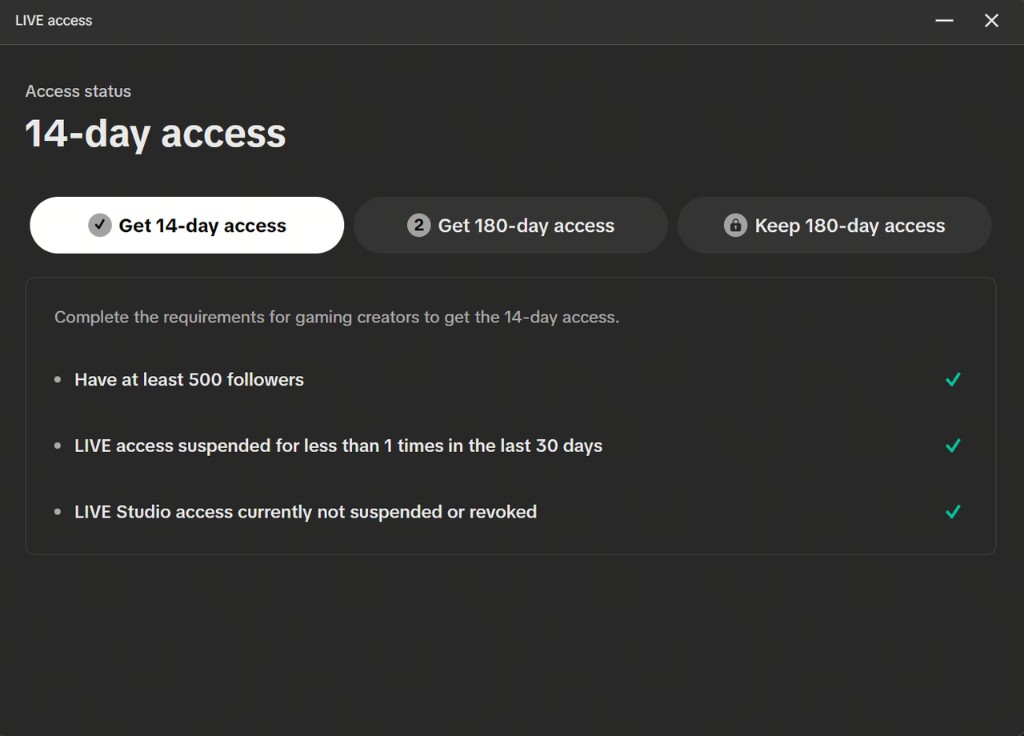Viewport: 1024px width, 736px height.
Task: Expand the Get 180-day access section
Action: tap(510, 225)
